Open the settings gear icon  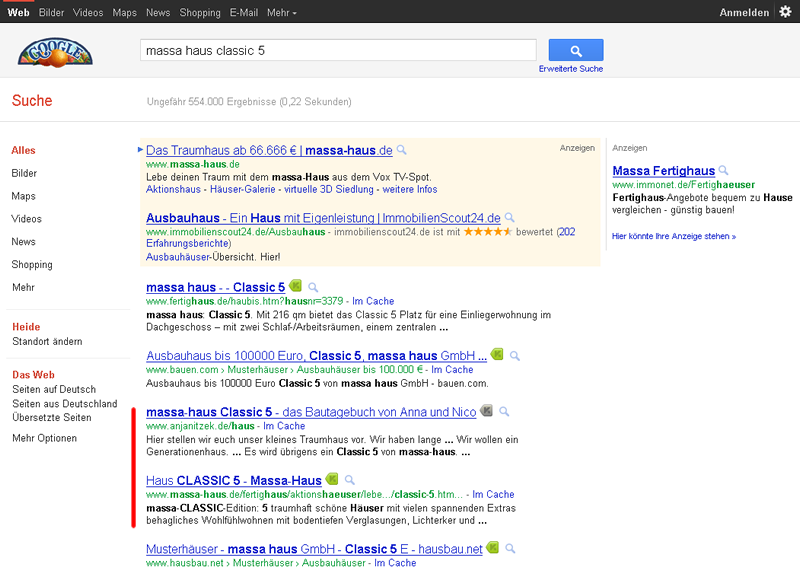click(x=785, y=12)
